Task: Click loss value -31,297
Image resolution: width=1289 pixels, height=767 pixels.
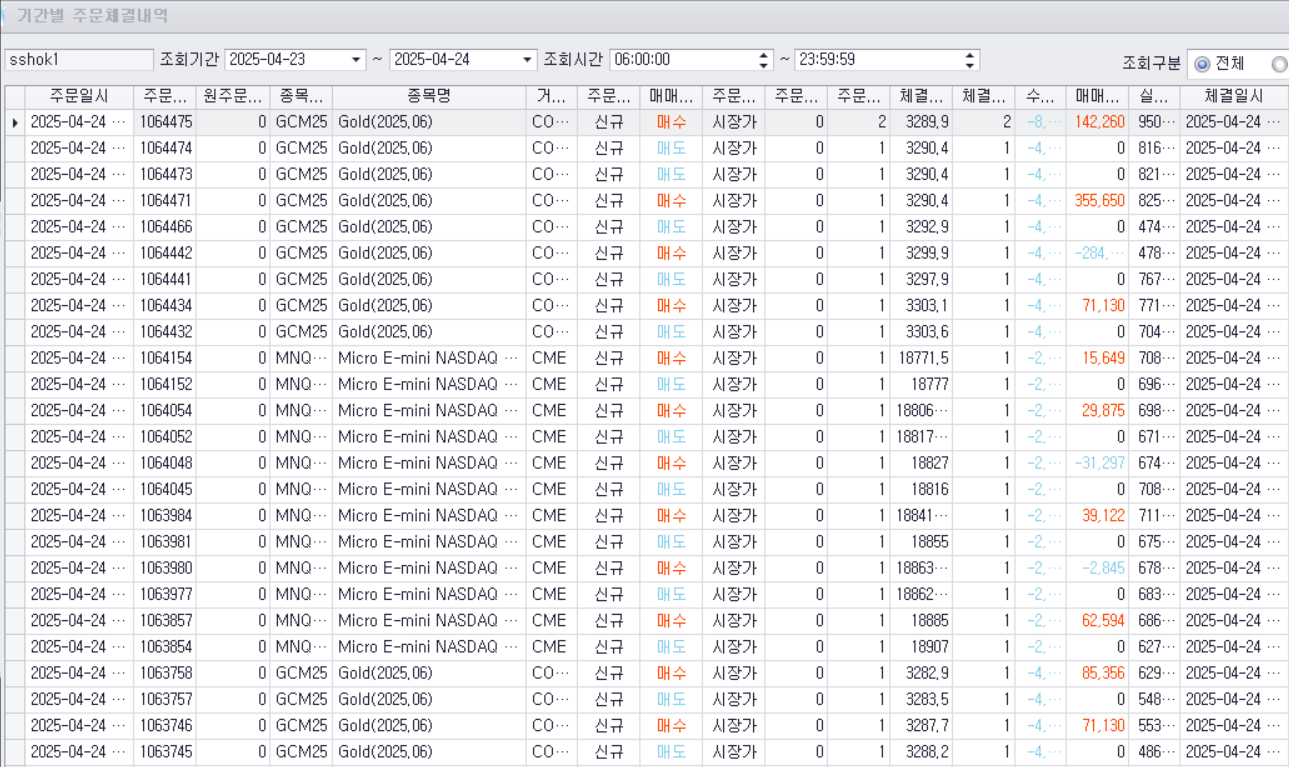Action: tap(1100, 463)
